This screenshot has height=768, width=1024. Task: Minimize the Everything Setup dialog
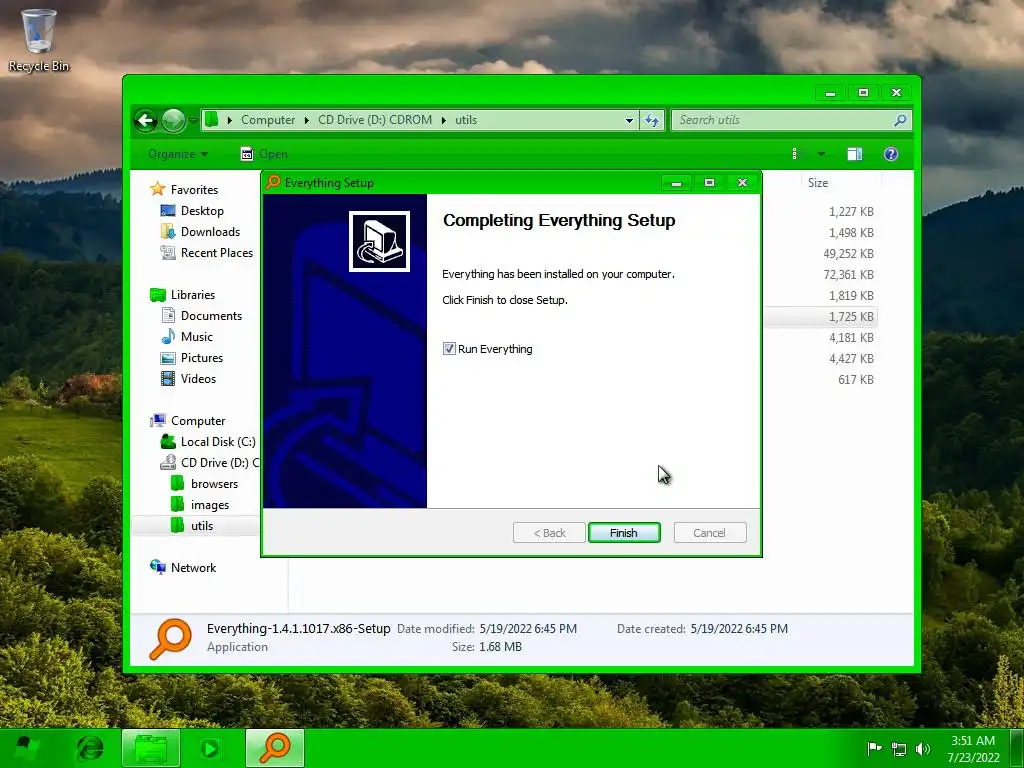tap(677, 183)
